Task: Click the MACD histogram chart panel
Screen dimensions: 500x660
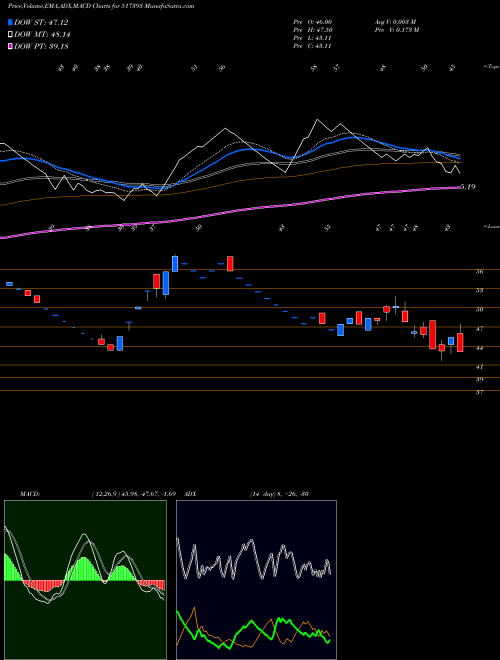Action: (85, 580)
